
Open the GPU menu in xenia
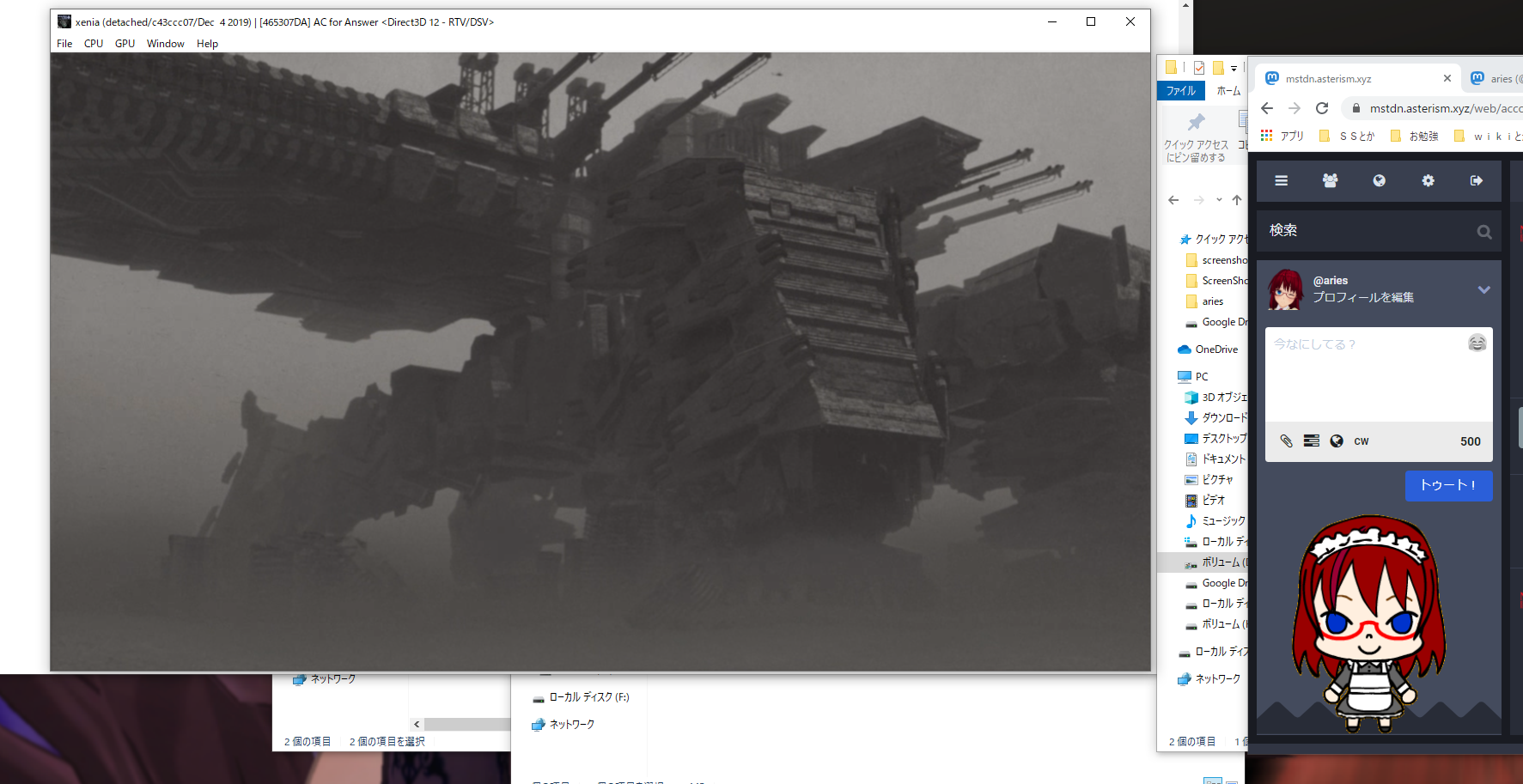tap(125, 44)
